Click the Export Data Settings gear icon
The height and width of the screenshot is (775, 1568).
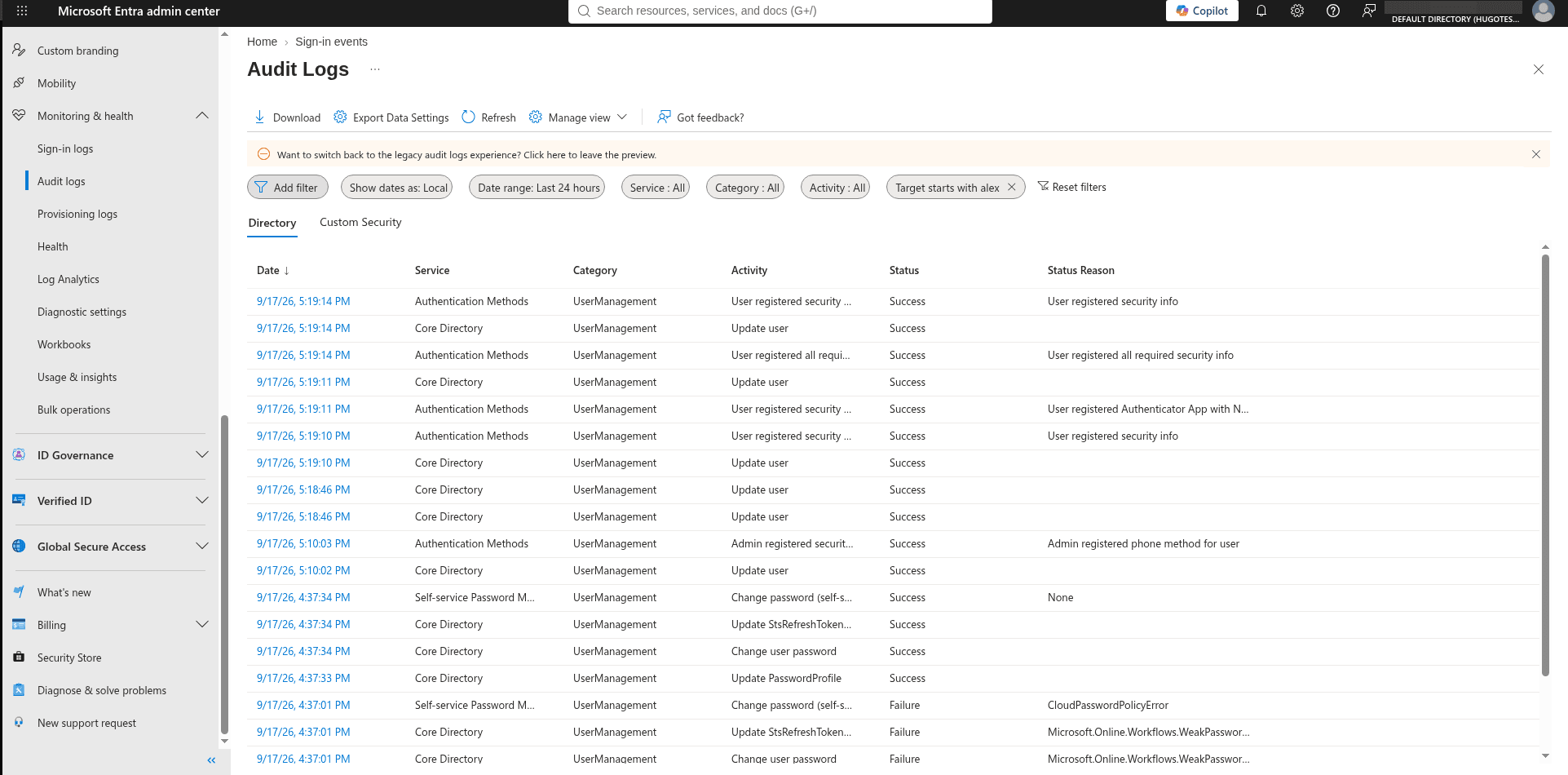point(340,117)
